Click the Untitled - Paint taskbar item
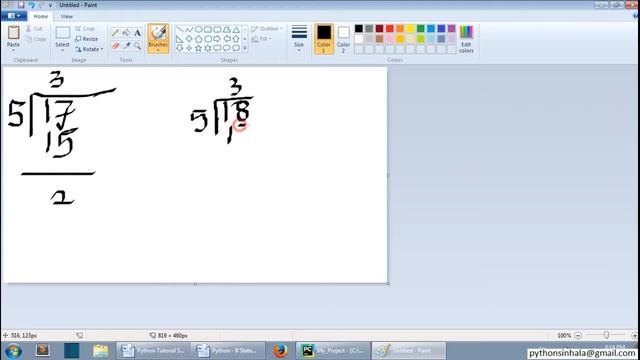The image size is (640, 360). 409,351
